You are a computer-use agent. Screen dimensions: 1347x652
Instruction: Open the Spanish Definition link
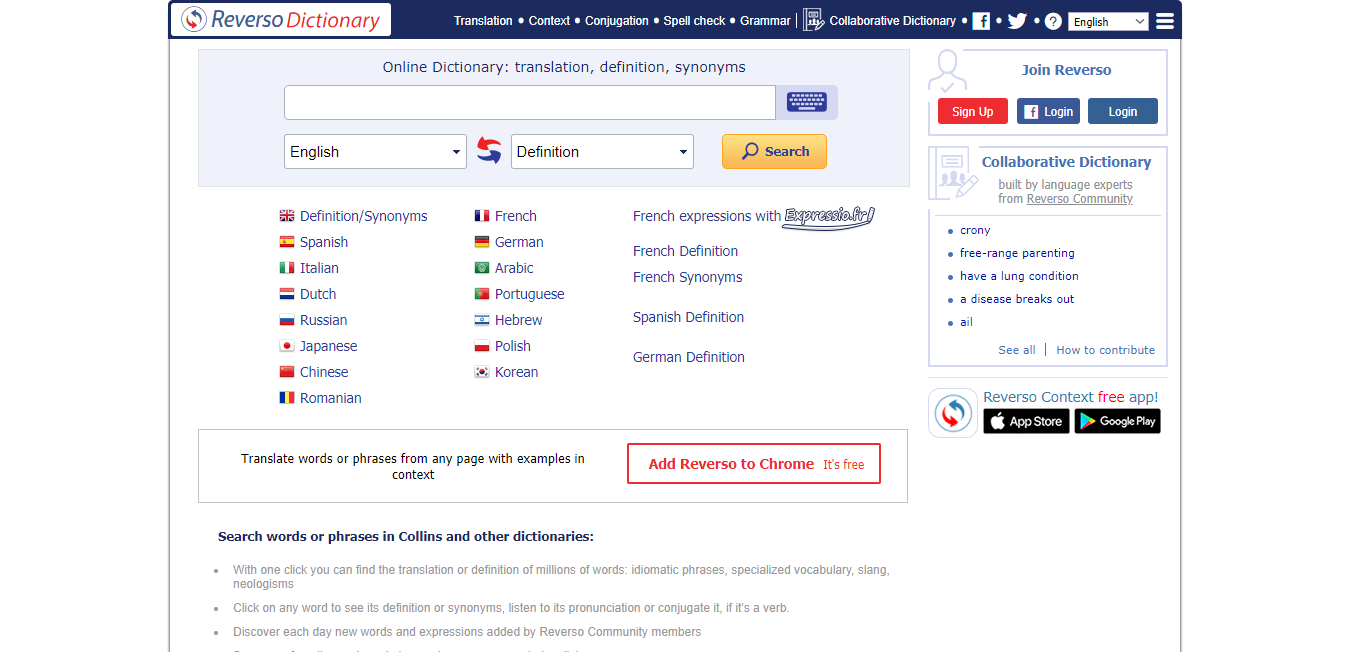(x=688, y=317)
